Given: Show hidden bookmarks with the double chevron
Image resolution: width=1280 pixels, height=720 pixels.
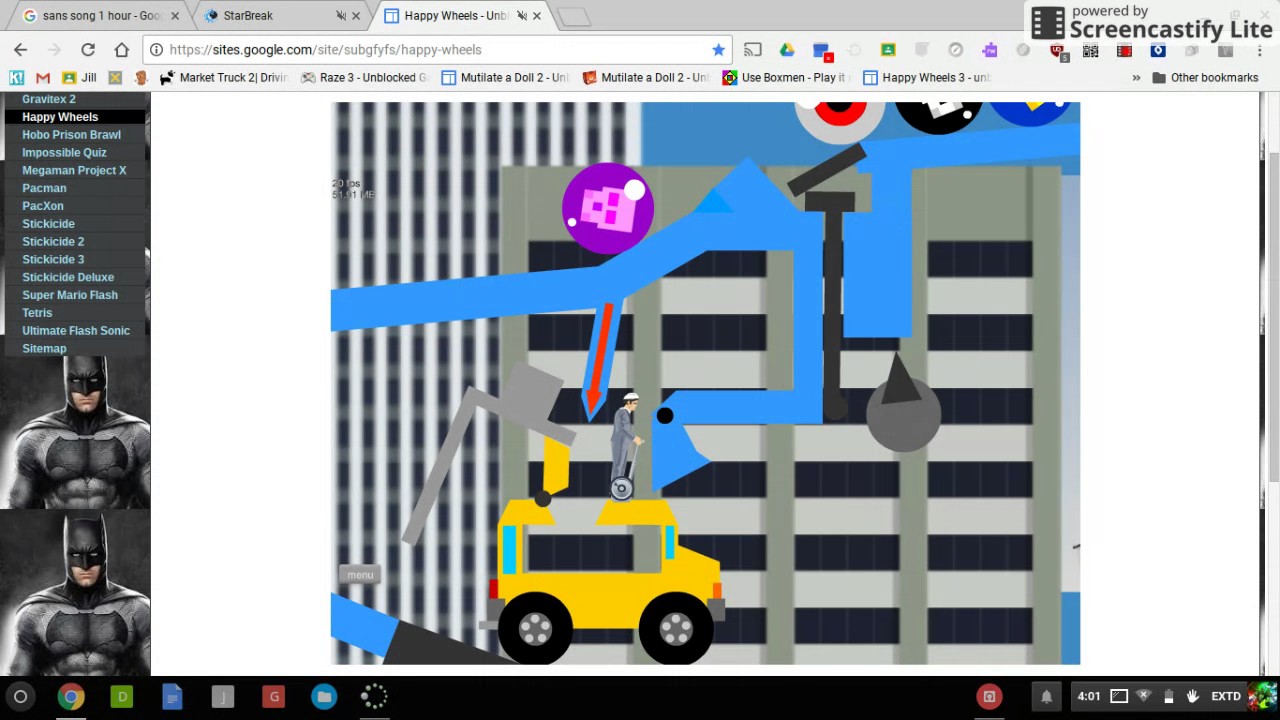Looking at the screenshot, I should (x=1136, y=77).
